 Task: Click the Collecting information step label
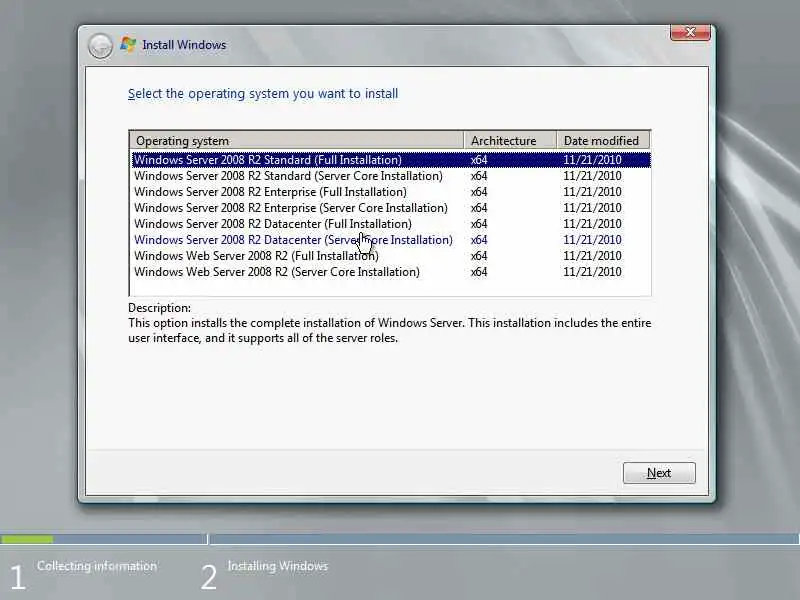point(97,566)
